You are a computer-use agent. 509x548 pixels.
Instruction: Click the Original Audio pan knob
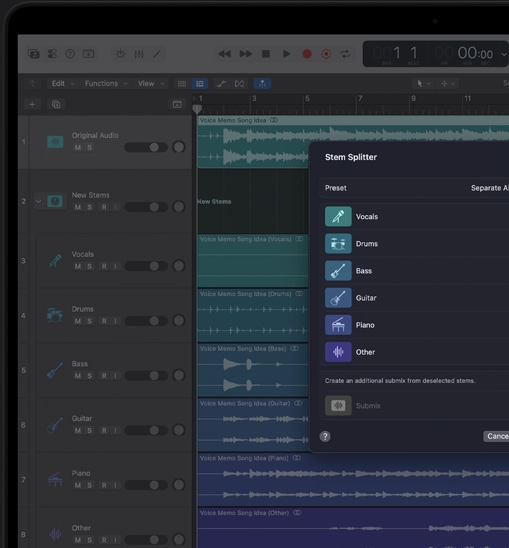(x=179, y=147)
